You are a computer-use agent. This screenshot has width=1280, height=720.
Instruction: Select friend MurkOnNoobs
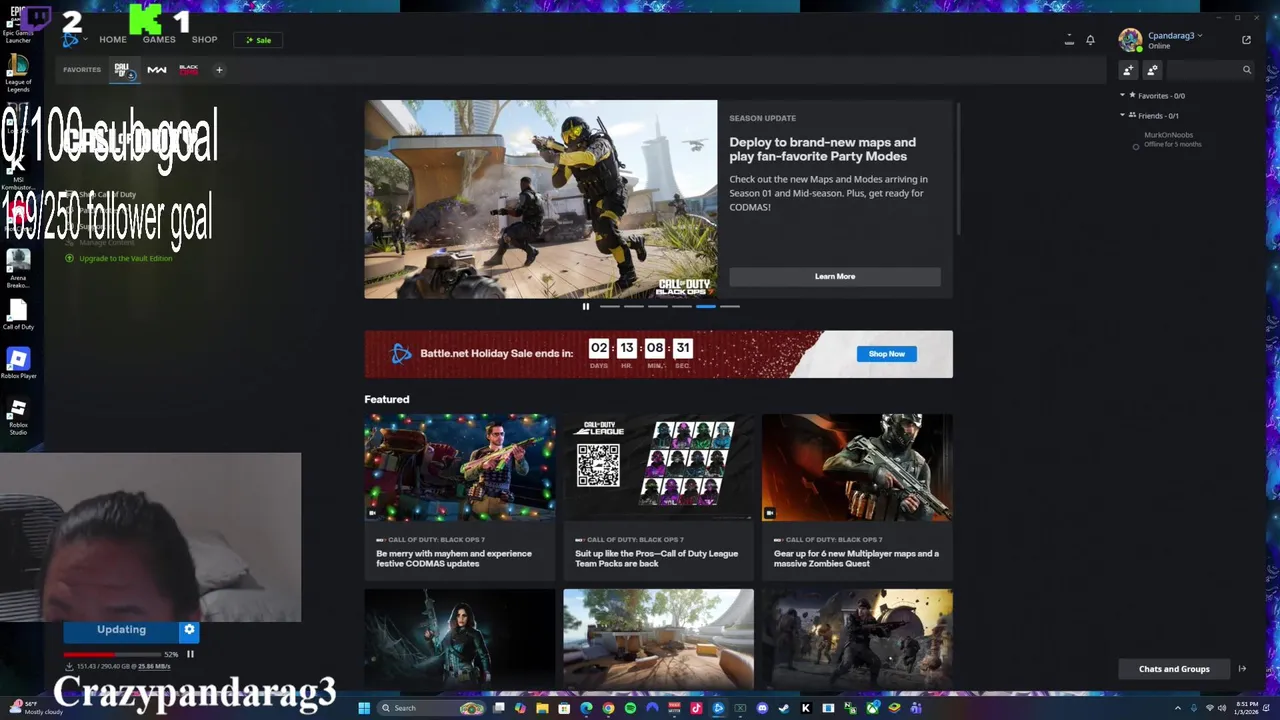click(x=1168, y=139)
